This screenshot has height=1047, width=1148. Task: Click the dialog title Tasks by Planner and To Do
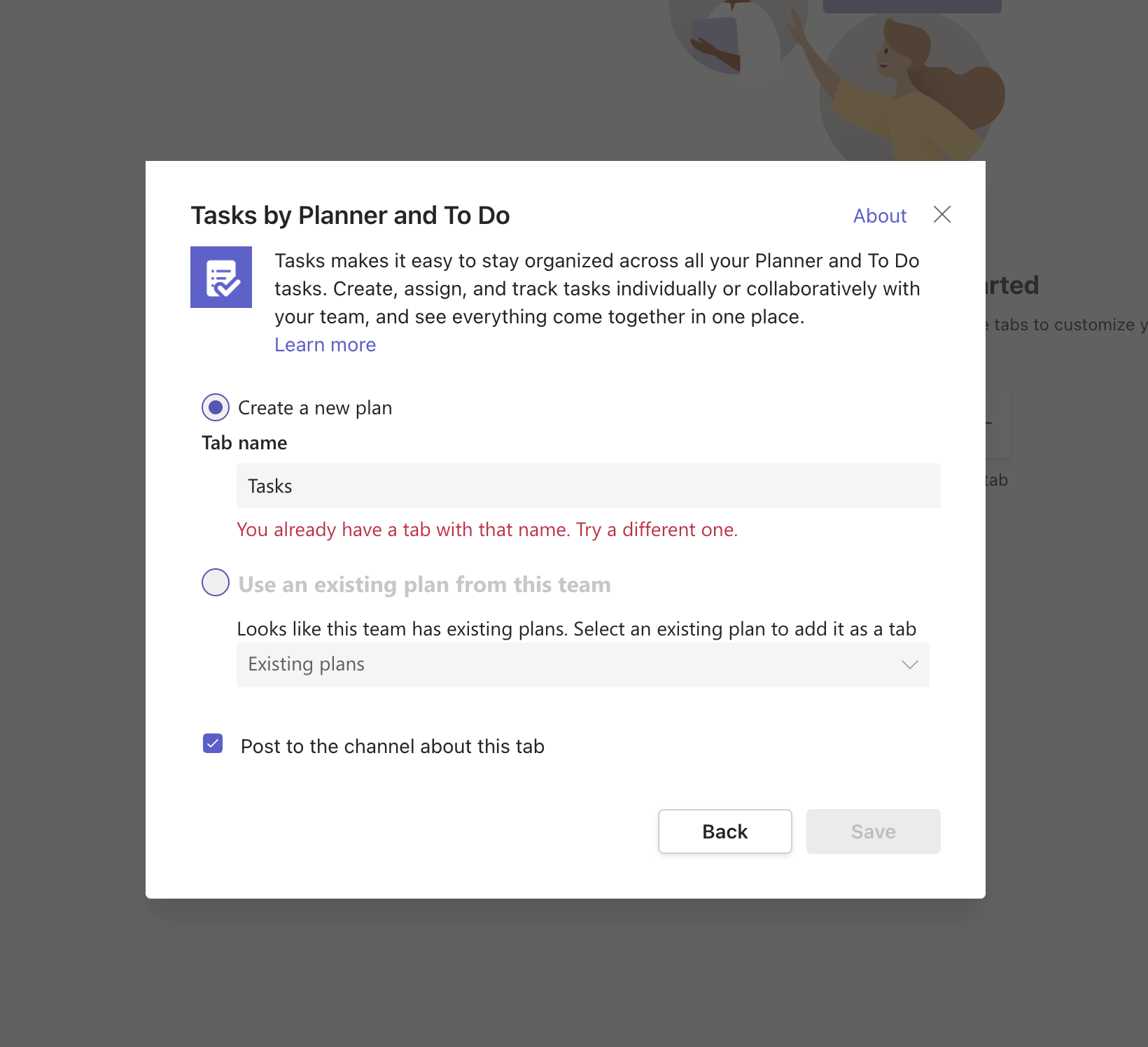pos(350,216)
